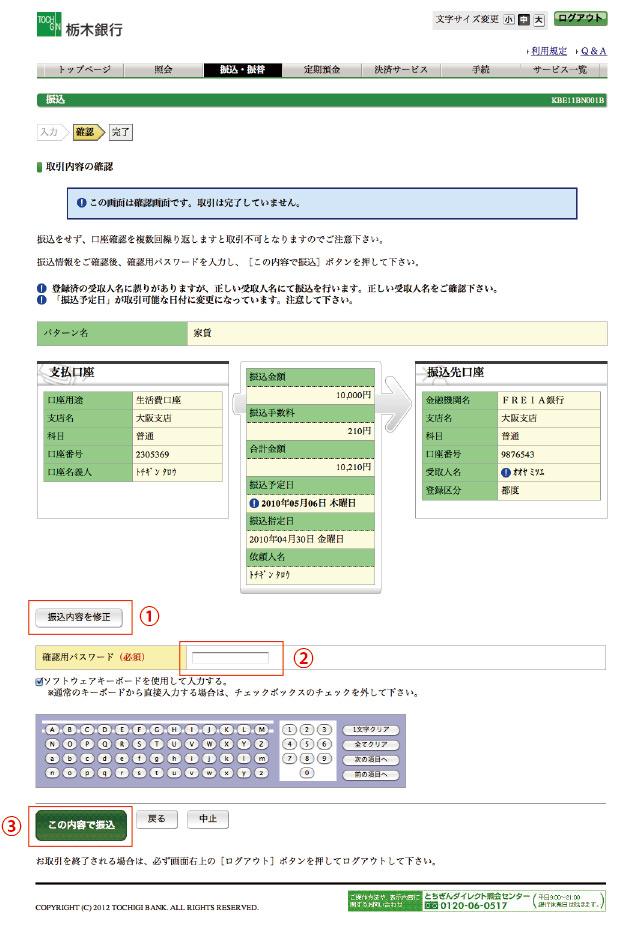Uncheck the software keyboard checkbox

40,681
